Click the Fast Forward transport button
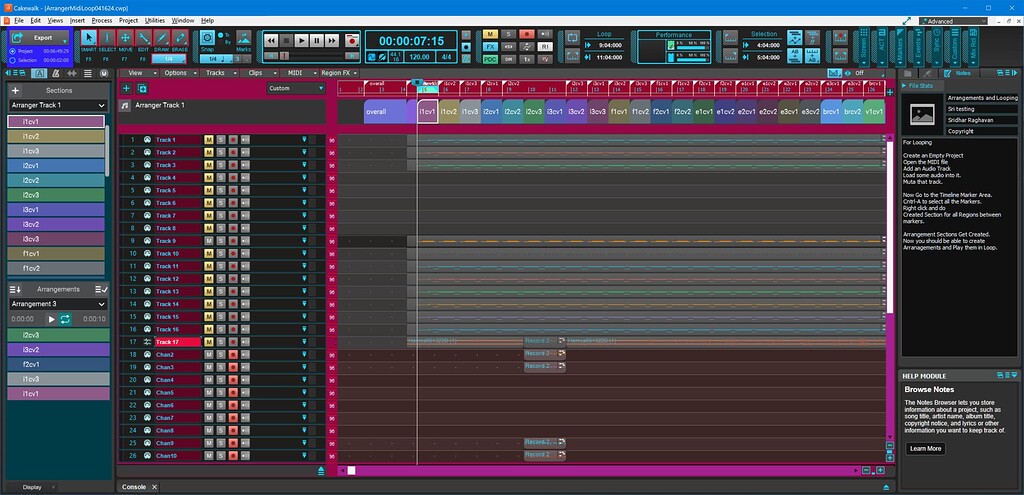This screenshot has height=495, width=1024. 332,40
